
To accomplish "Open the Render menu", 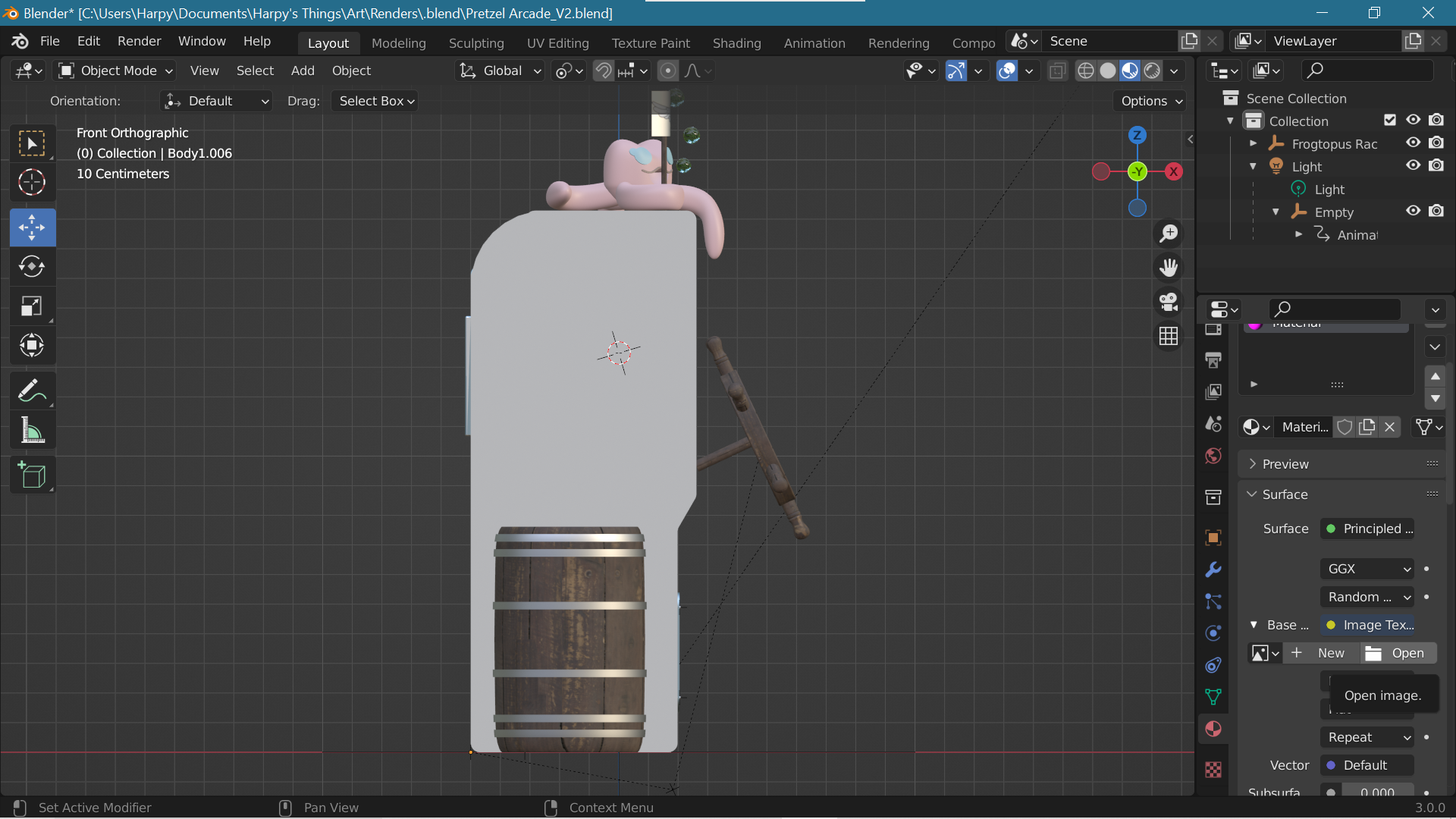I will 140,41.
